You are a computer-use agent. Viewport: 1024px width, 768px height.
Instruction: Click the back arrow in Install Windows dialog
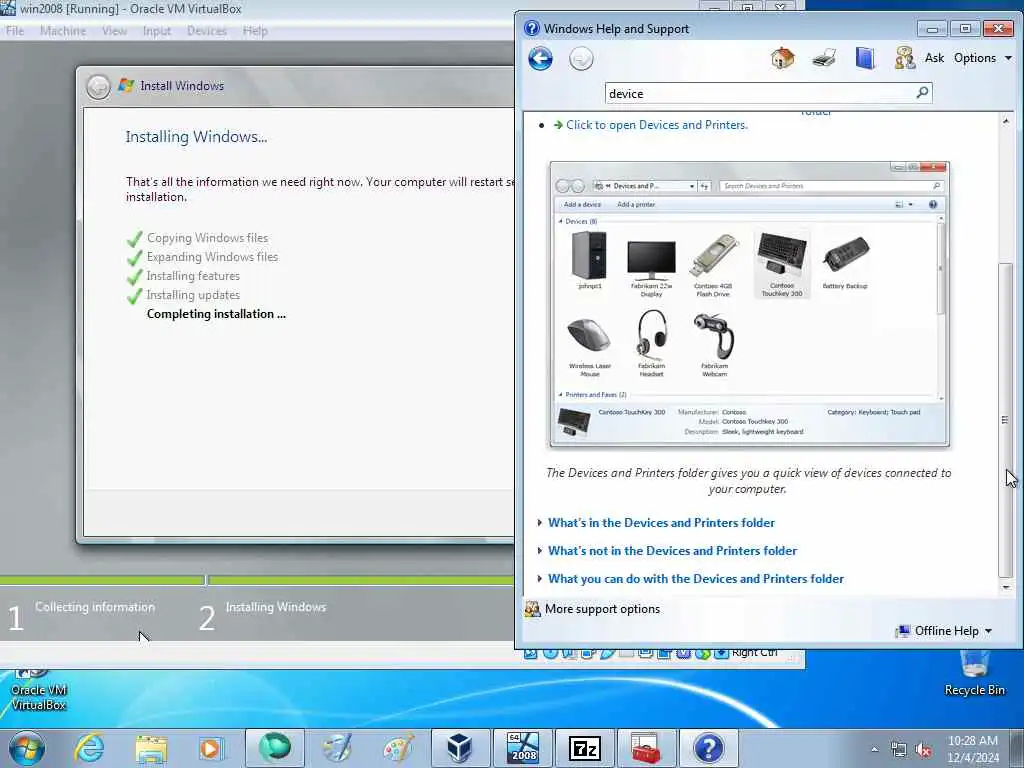pos(99,86)
